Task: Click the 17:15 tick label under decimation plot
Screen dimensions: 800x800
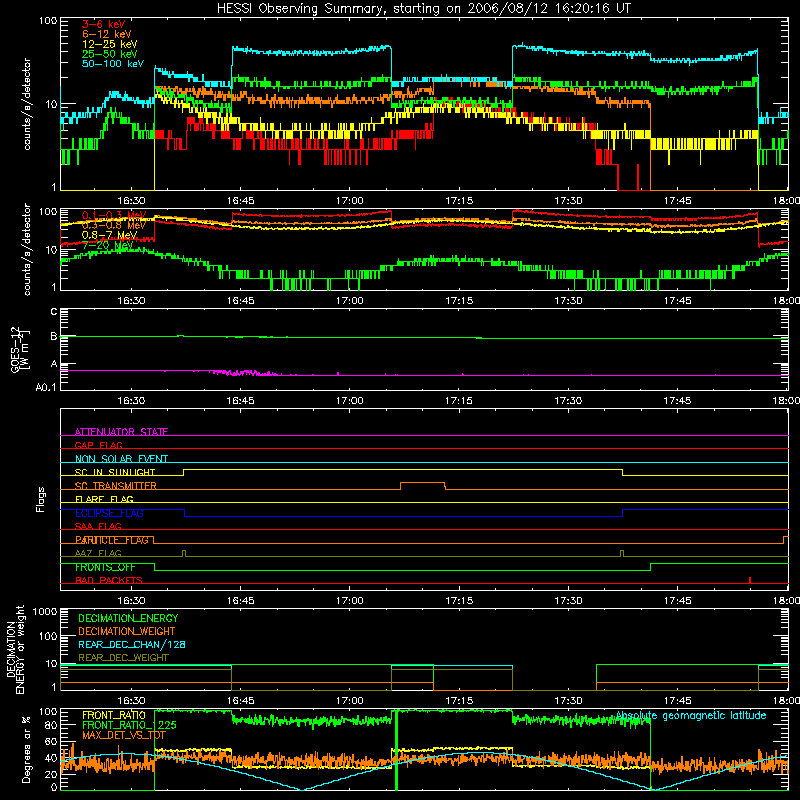Action: [459, 701]
